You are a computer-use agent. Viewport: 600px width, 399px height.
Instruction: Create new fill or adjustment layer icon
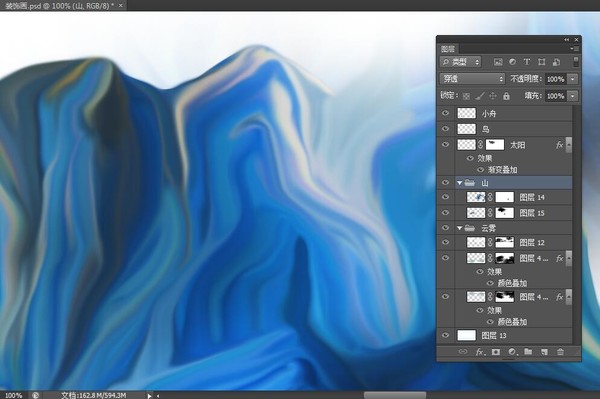tap(512, 352)
